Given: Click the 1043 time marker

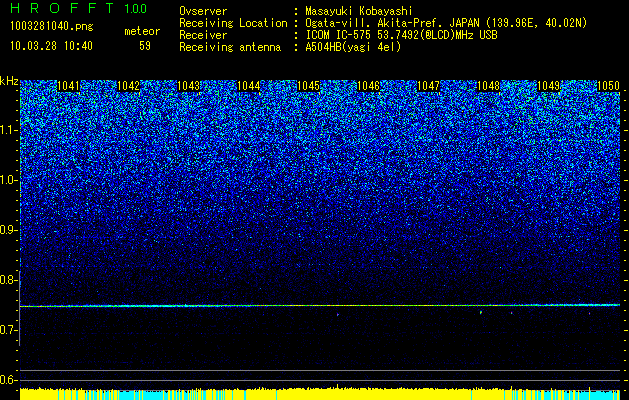Looking at the screenshot, I should 189,86.
